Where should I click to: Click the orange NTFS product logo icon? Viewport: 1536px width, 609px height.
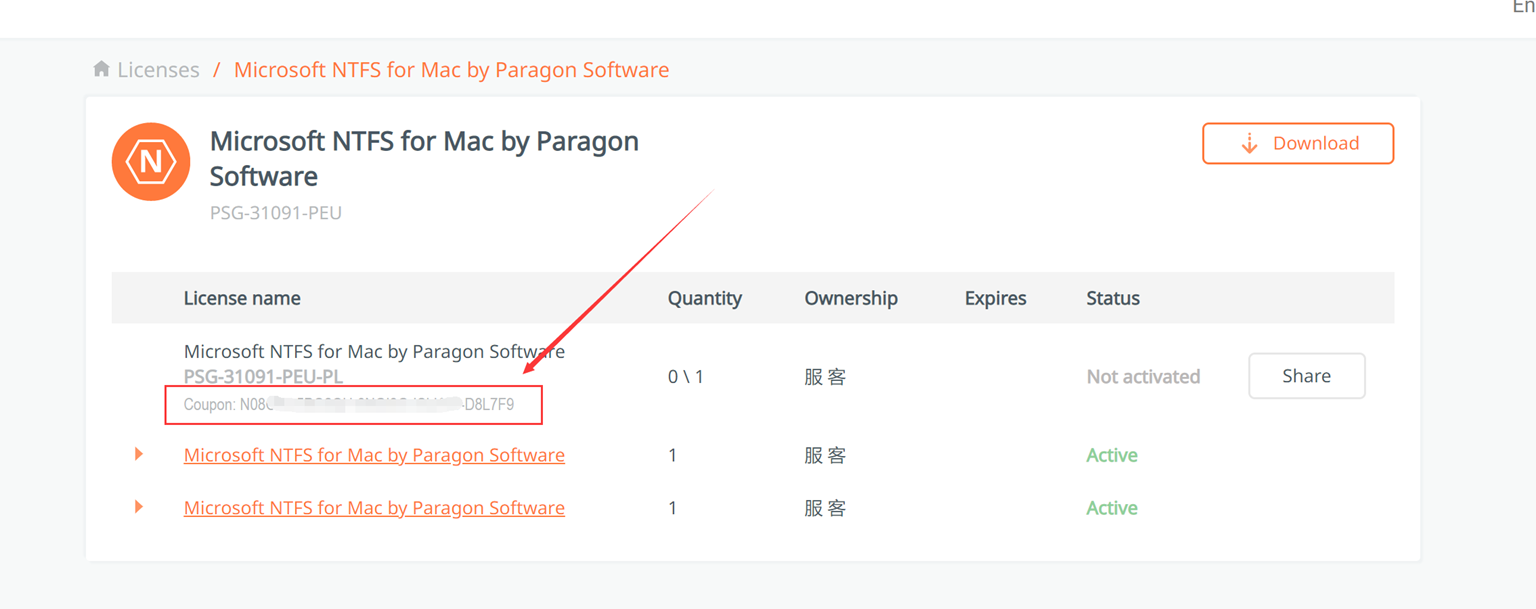coord(151,162)
